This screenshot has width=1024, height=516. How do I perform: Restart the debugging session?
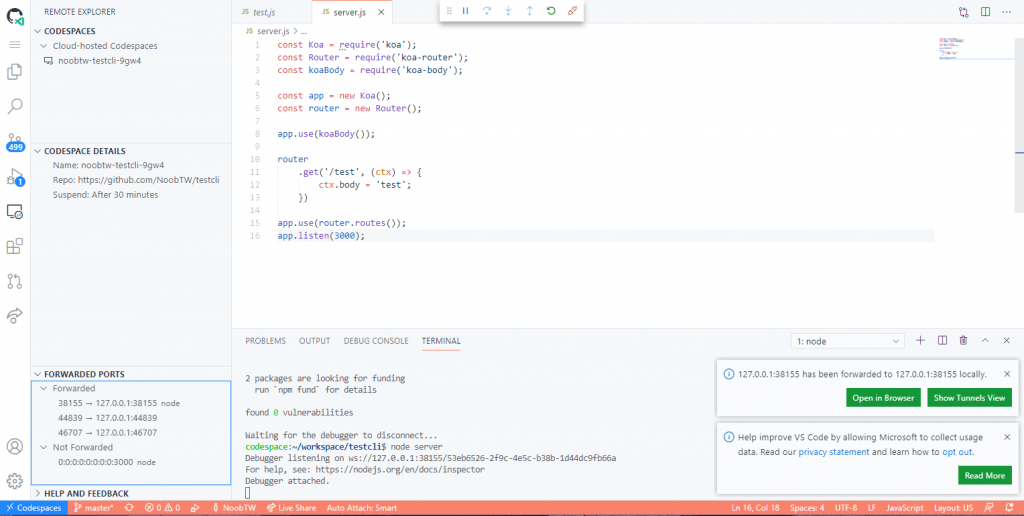pos(551,11)
